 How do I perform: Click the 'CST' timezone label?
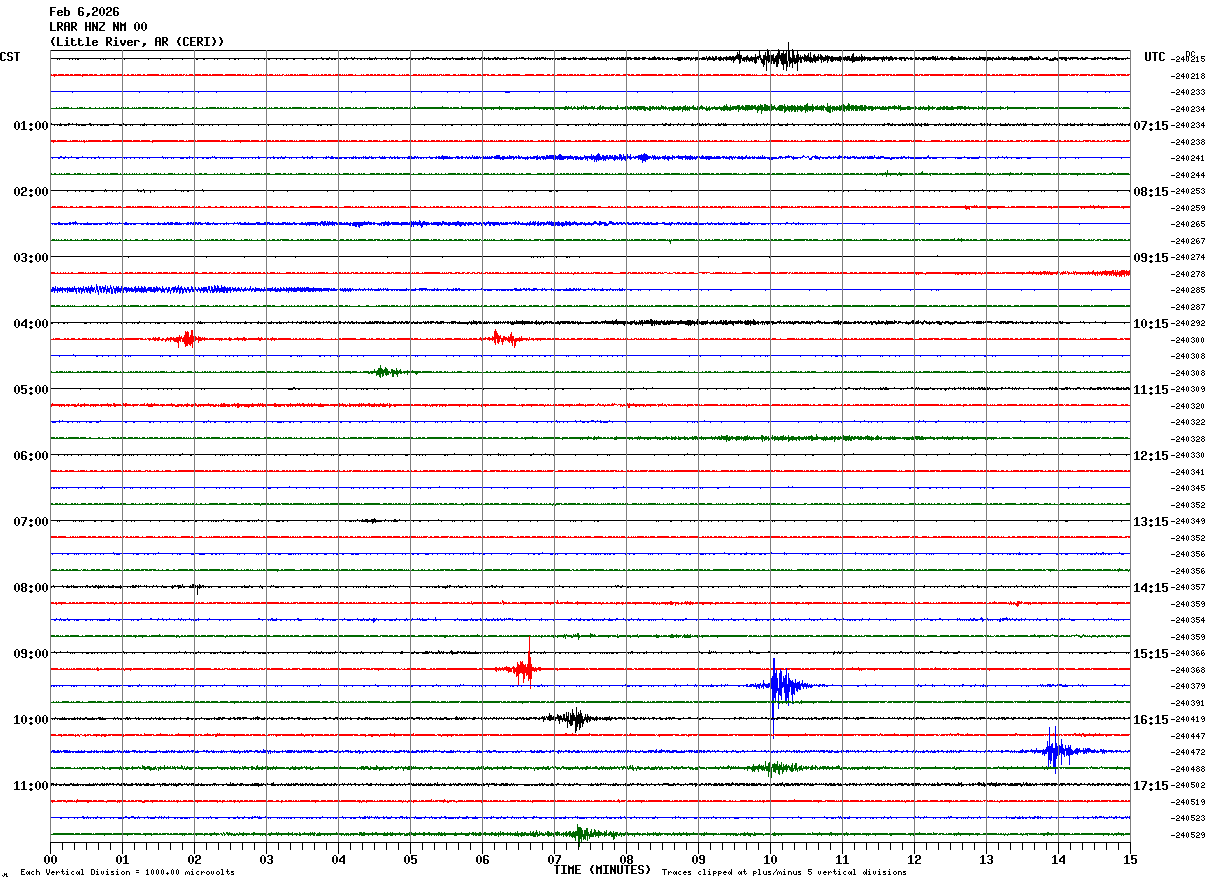coord(10,57)
